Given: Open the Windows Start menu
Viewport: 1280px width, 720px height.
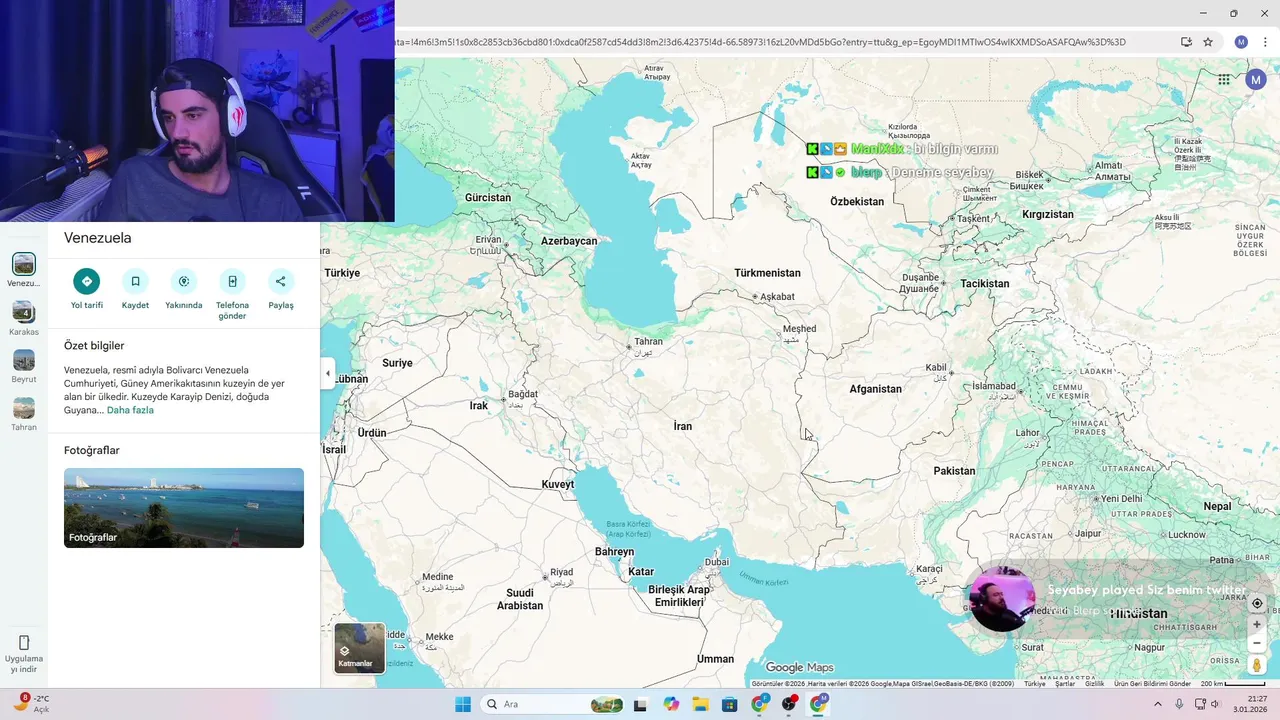Looking at the screenshot, I should (x=463, y=704).
